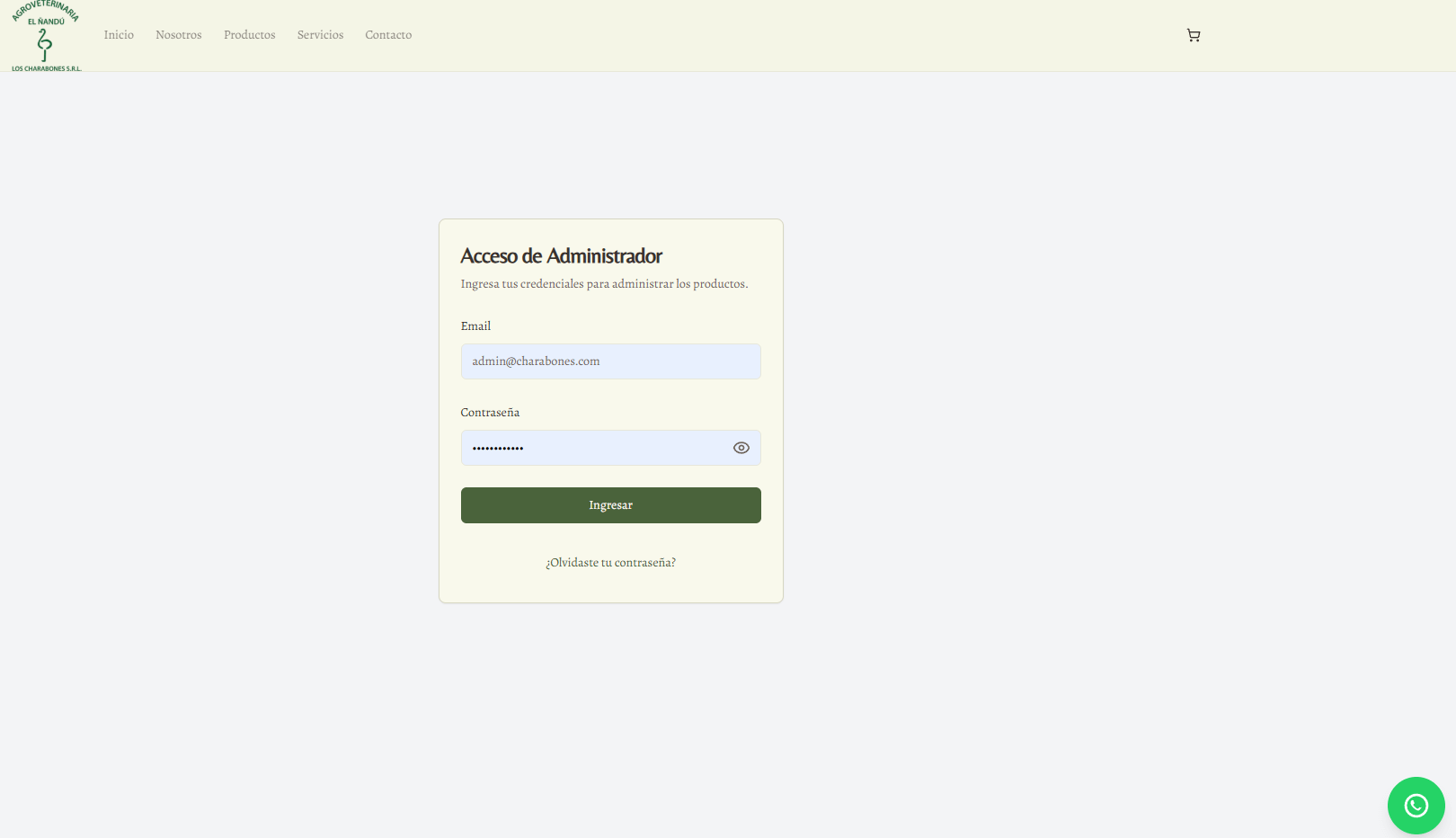Click the 'LOS CHARABONES S.R.L.' logo caption

pos(46,68)
